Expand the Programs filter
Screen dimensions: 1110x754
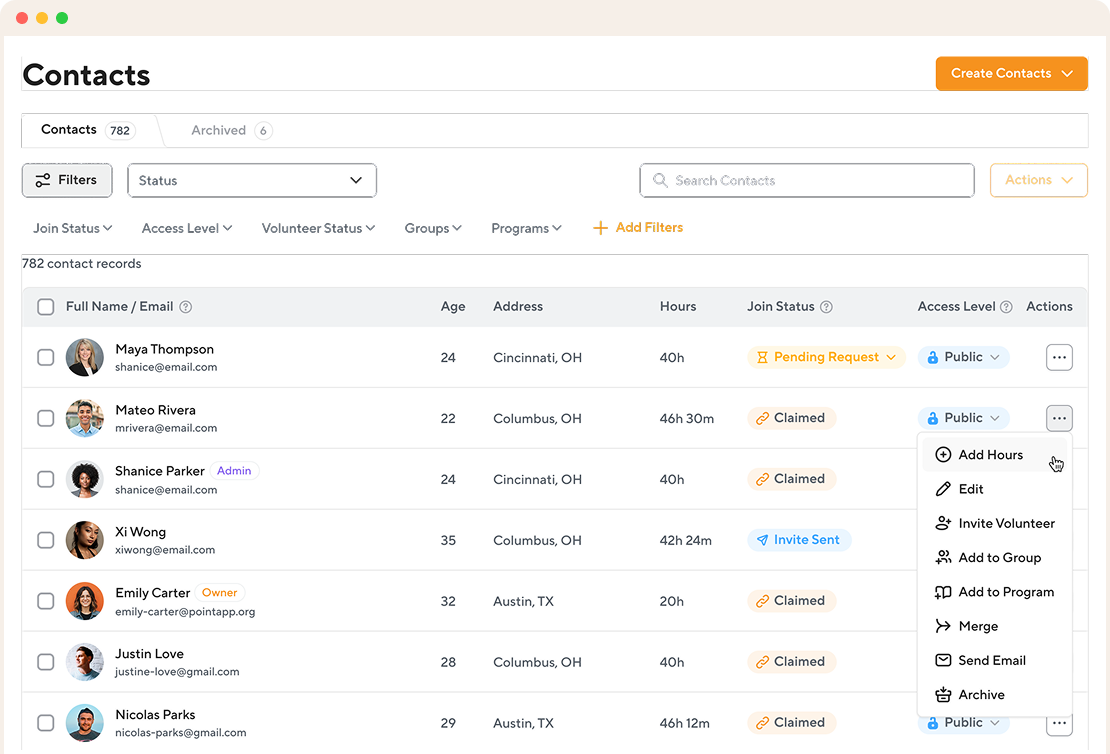click(527, 228)
